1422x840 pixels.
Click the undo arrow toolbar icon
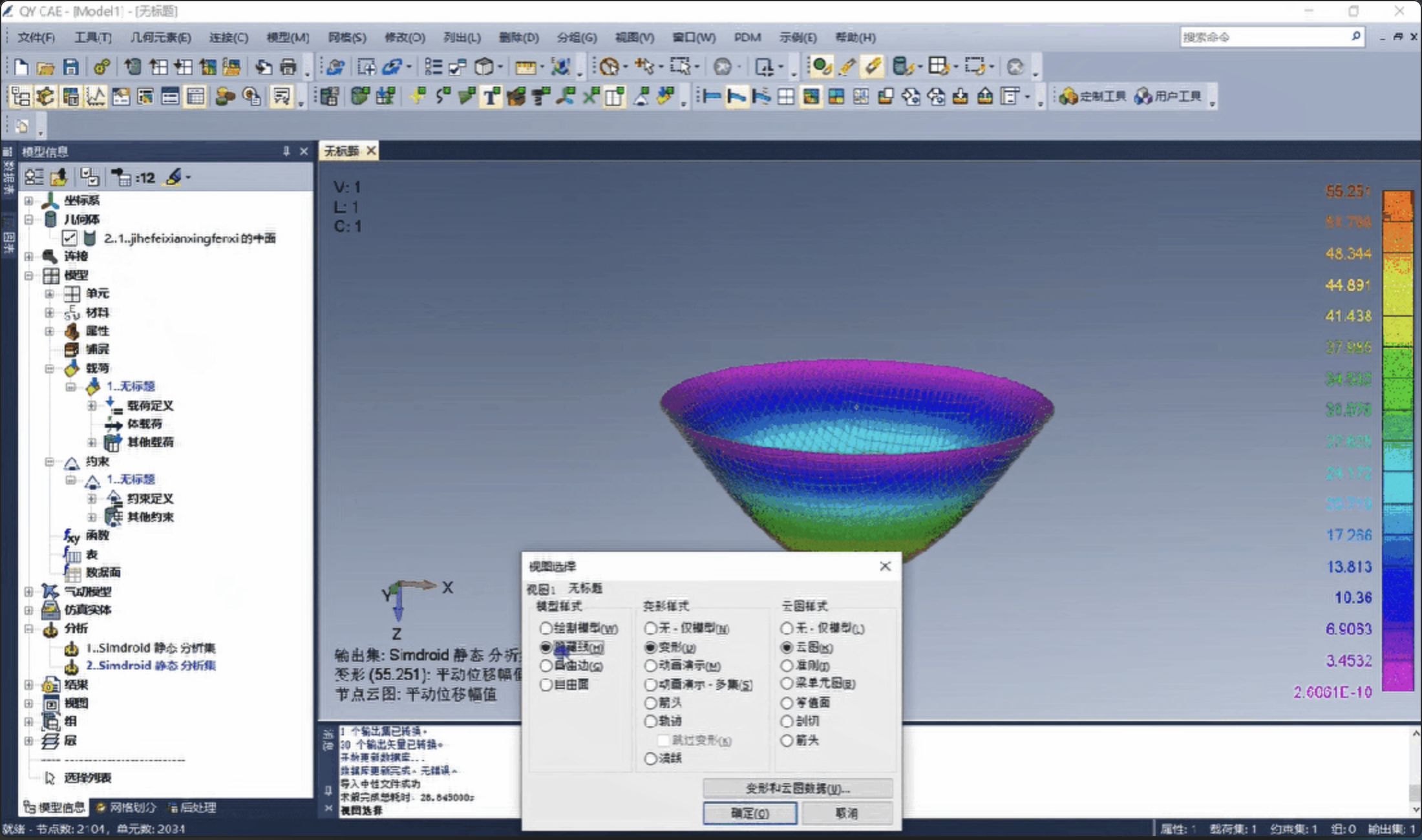coord(263,67)
